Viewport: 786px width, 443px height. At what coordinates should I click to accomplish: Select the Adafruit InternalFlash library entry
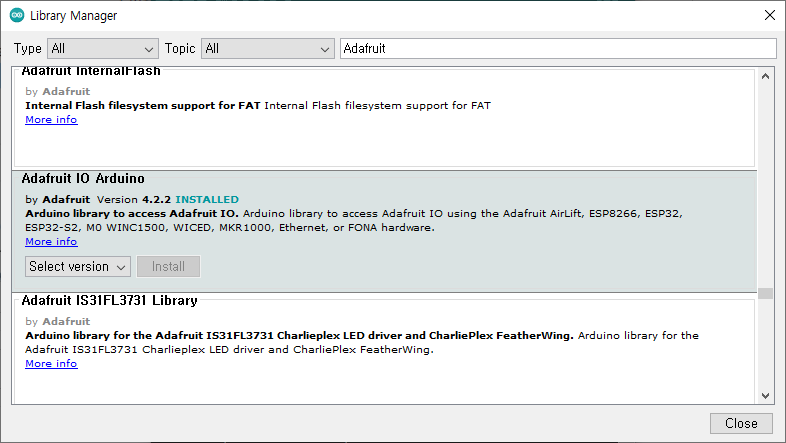(x=384, y=118)
